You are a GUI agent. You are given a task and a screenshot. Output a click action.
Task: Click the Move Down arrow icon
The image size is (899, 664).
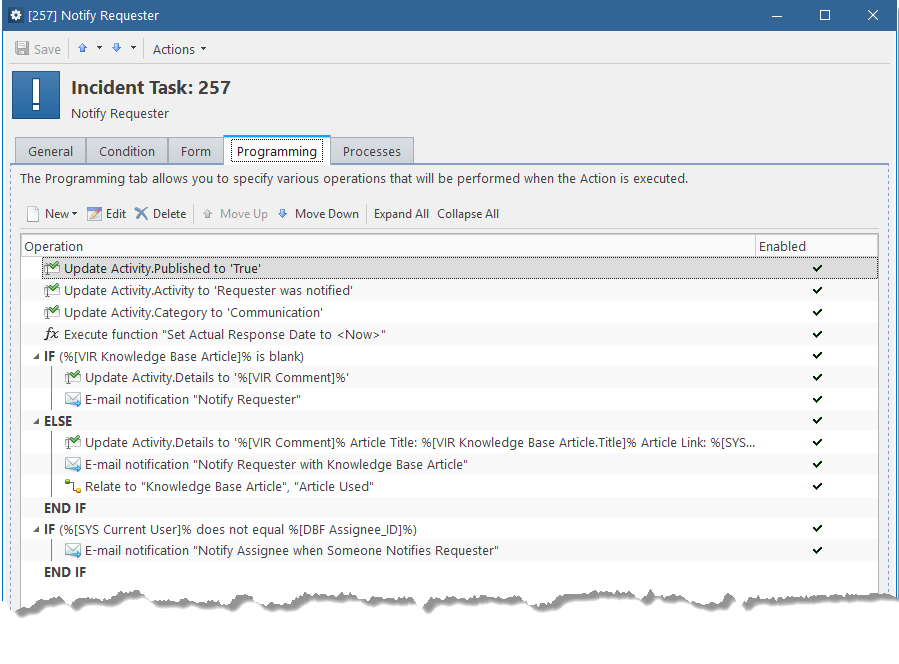pos(283,214)
